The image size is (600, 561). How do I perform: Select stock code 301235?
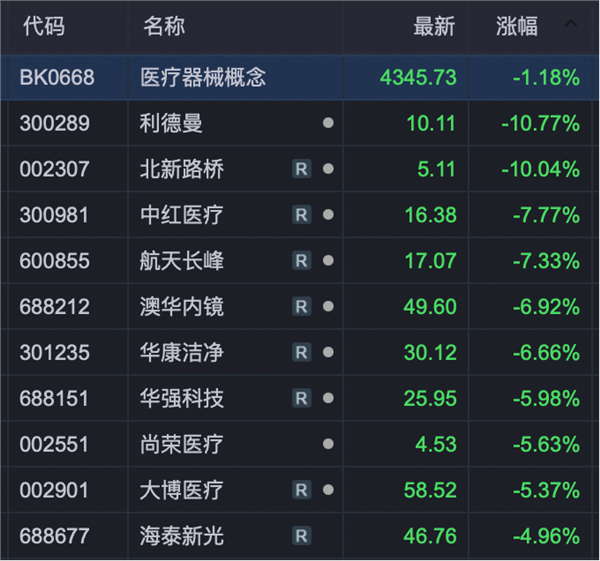tap(54, 353)
